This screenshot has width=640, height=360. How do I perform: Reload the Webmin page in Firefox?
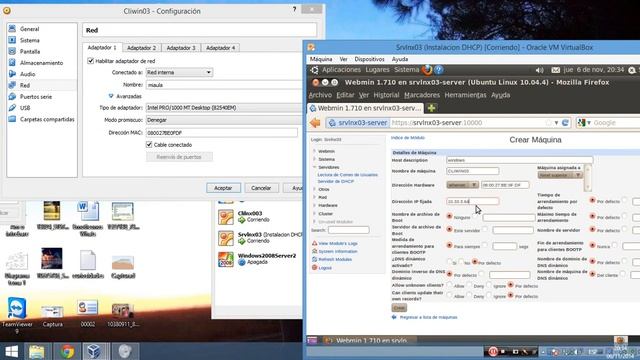pyautogui.click(x=565, y=122)
